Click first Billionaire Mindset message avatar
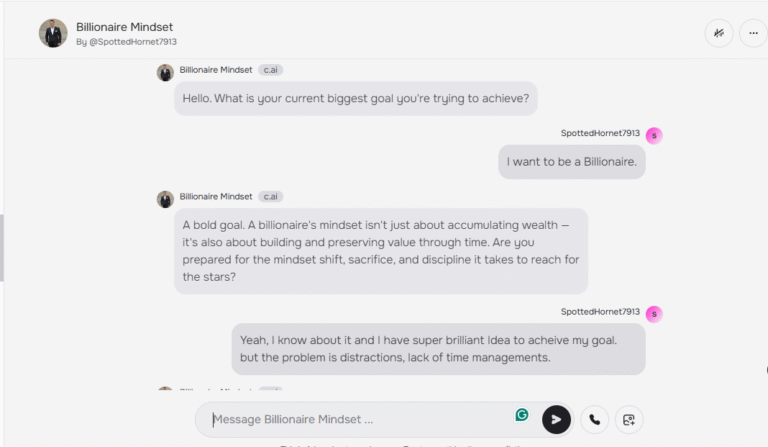Screen dimensions: 768x447 point(165,72)
